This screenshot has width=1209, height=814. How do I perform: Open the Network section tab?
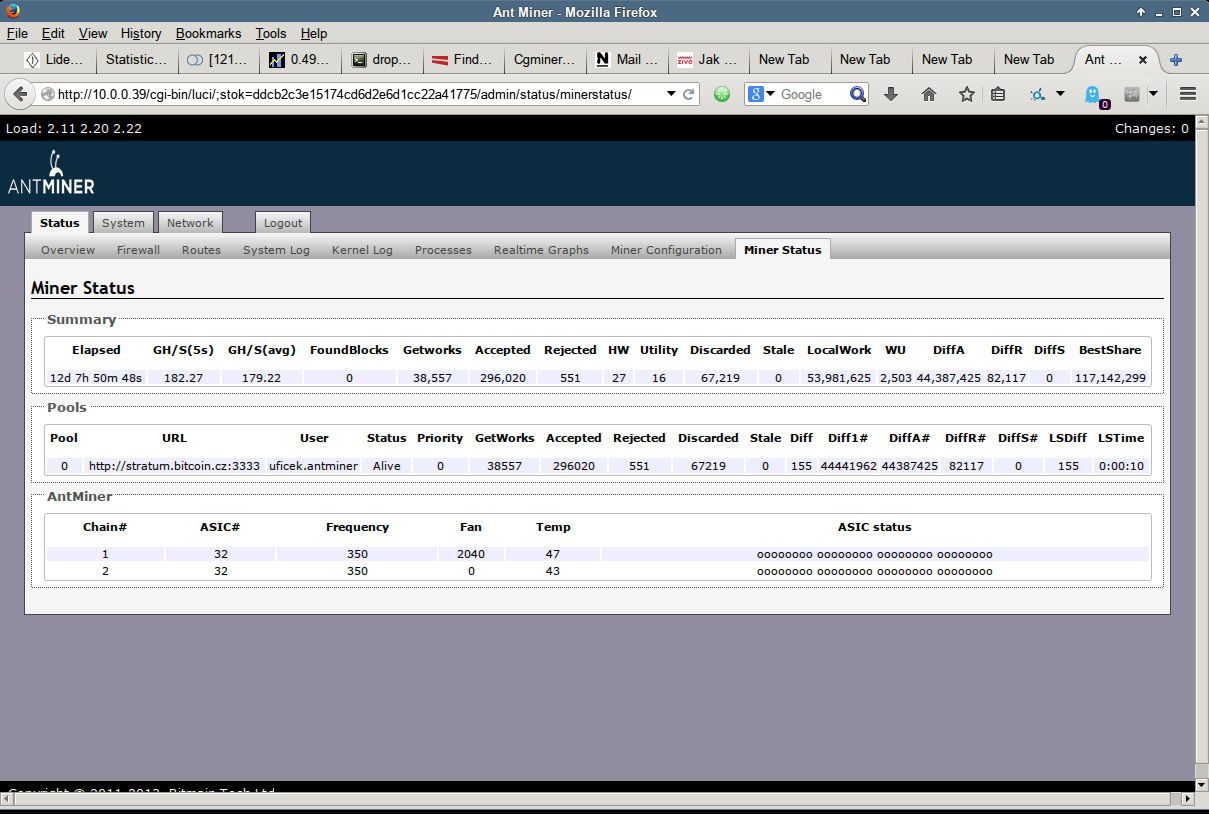click(190, 223)
